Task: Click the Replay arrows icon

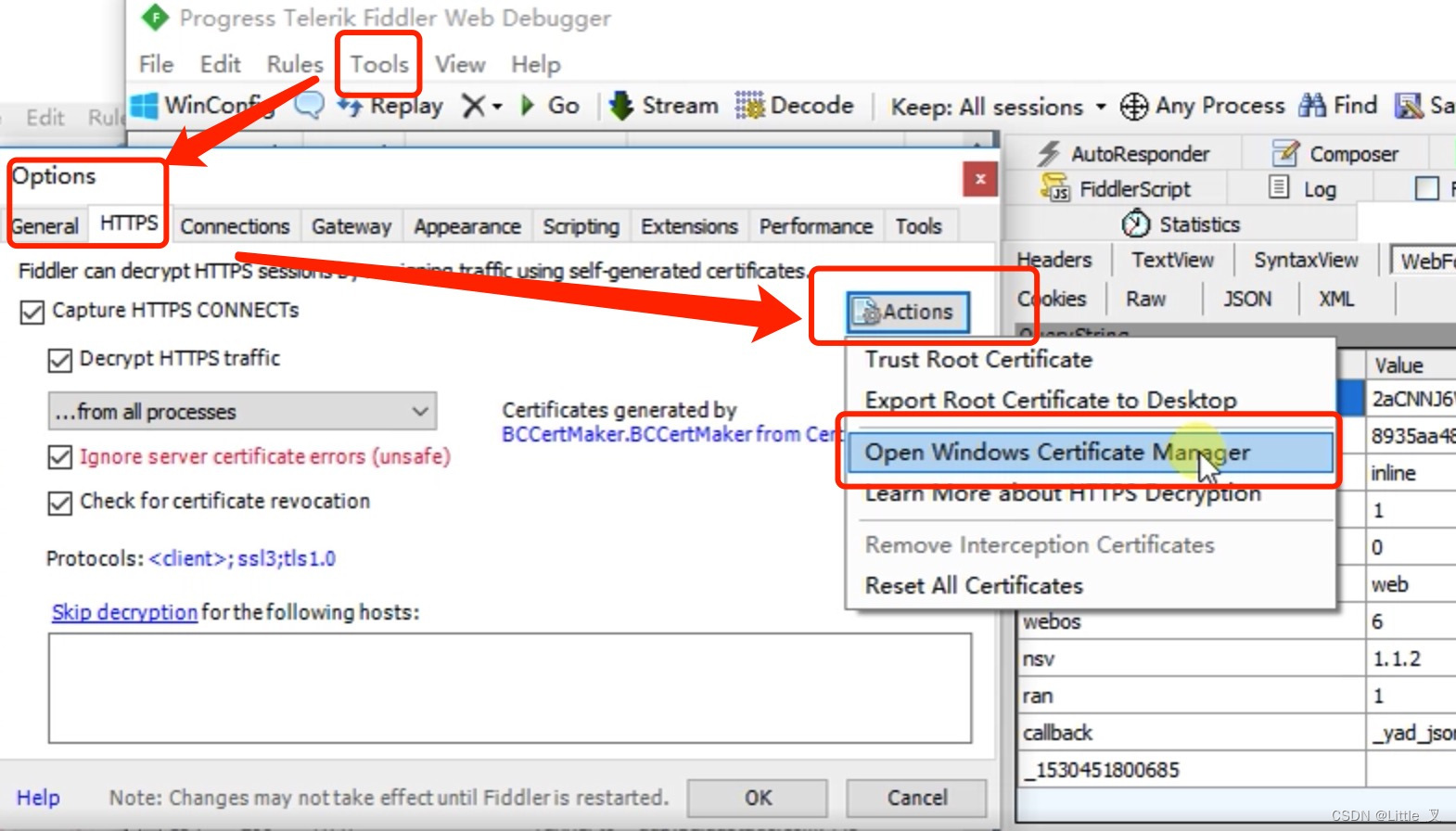Action: click(x=350, y=106)
